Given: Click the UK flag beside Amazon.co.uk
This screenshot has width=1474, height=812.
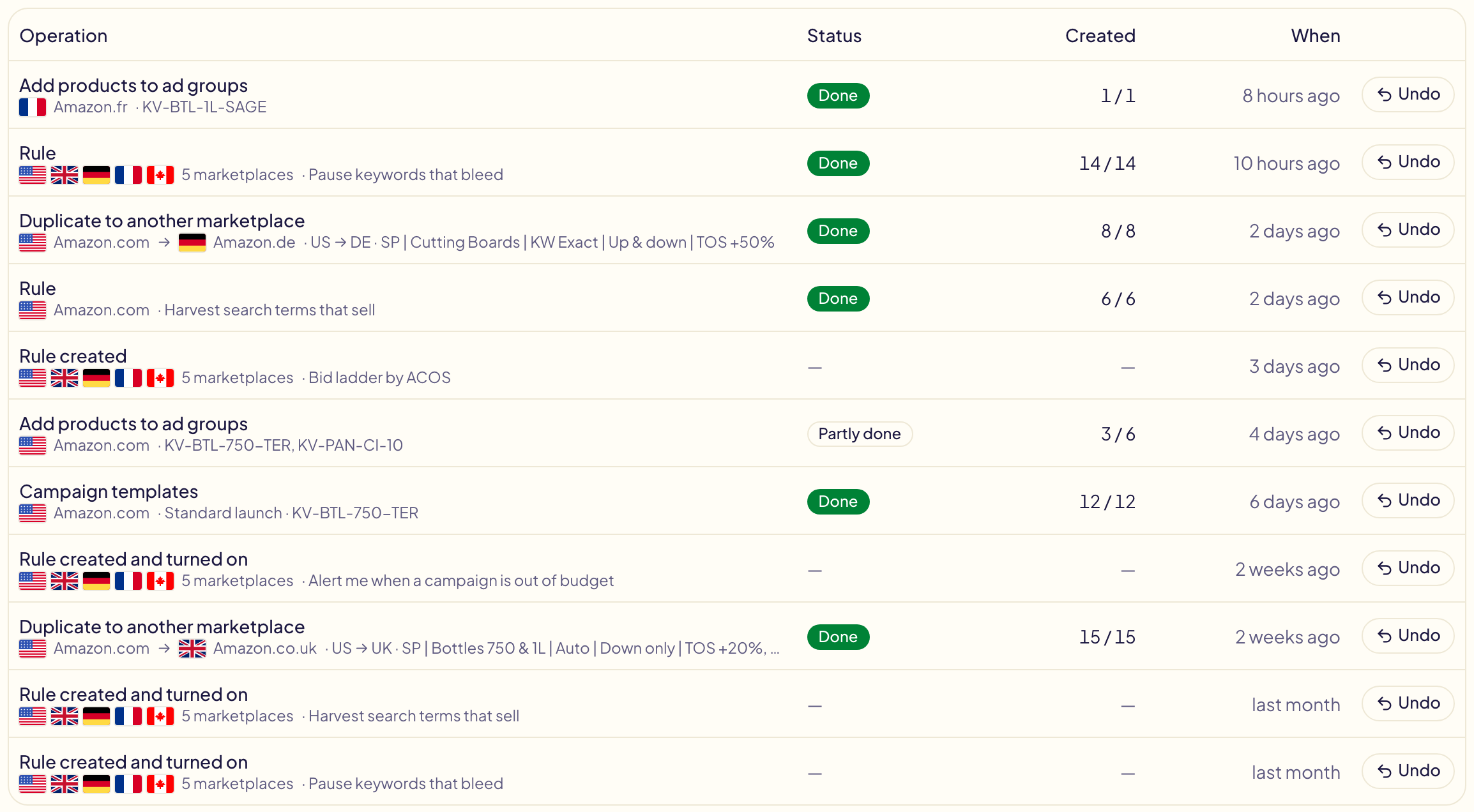Looking at the screenshot, I should point(192,649).
